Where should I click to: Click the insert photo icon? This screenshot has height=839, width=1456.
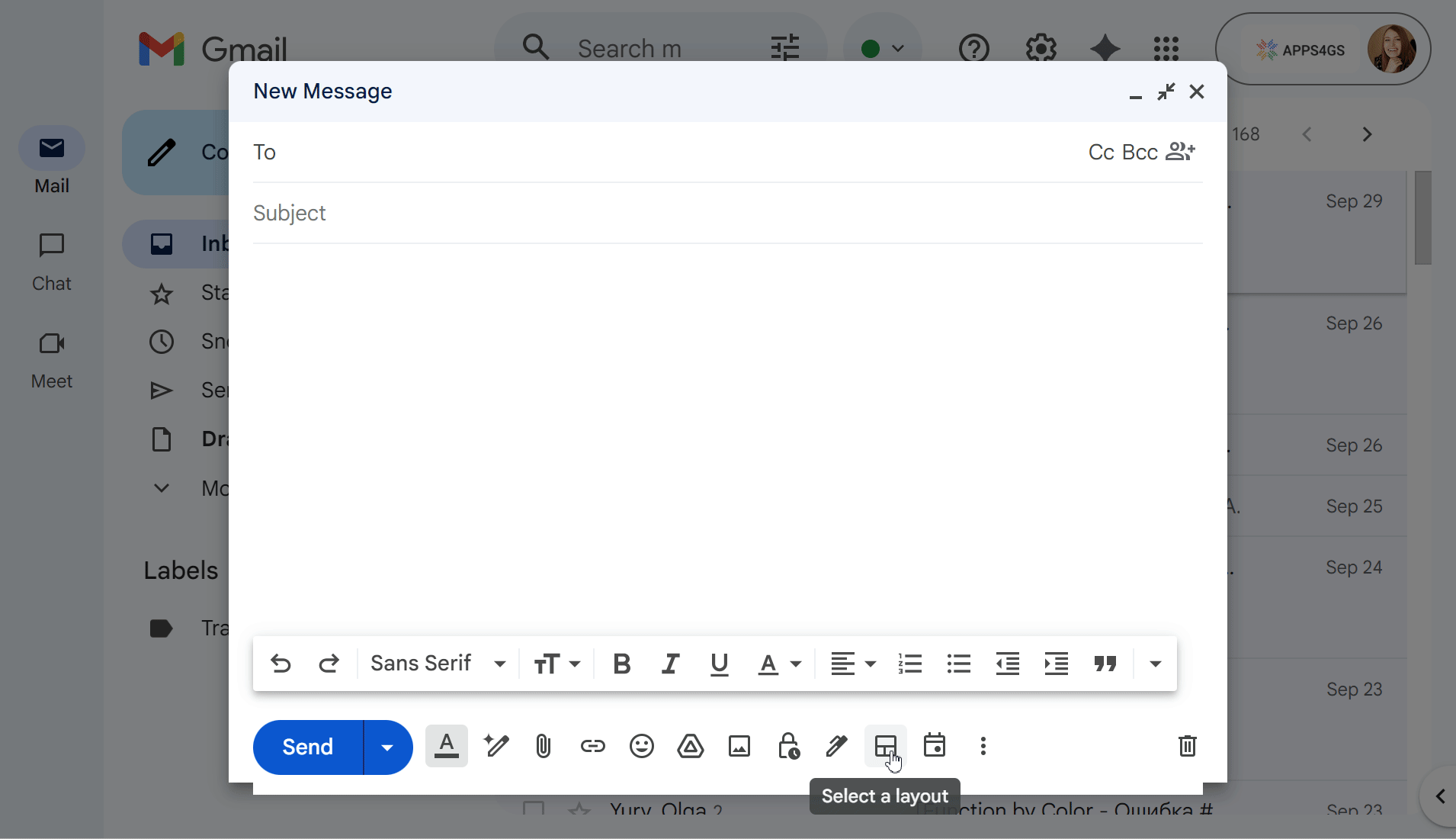click(x=739, y=746)
